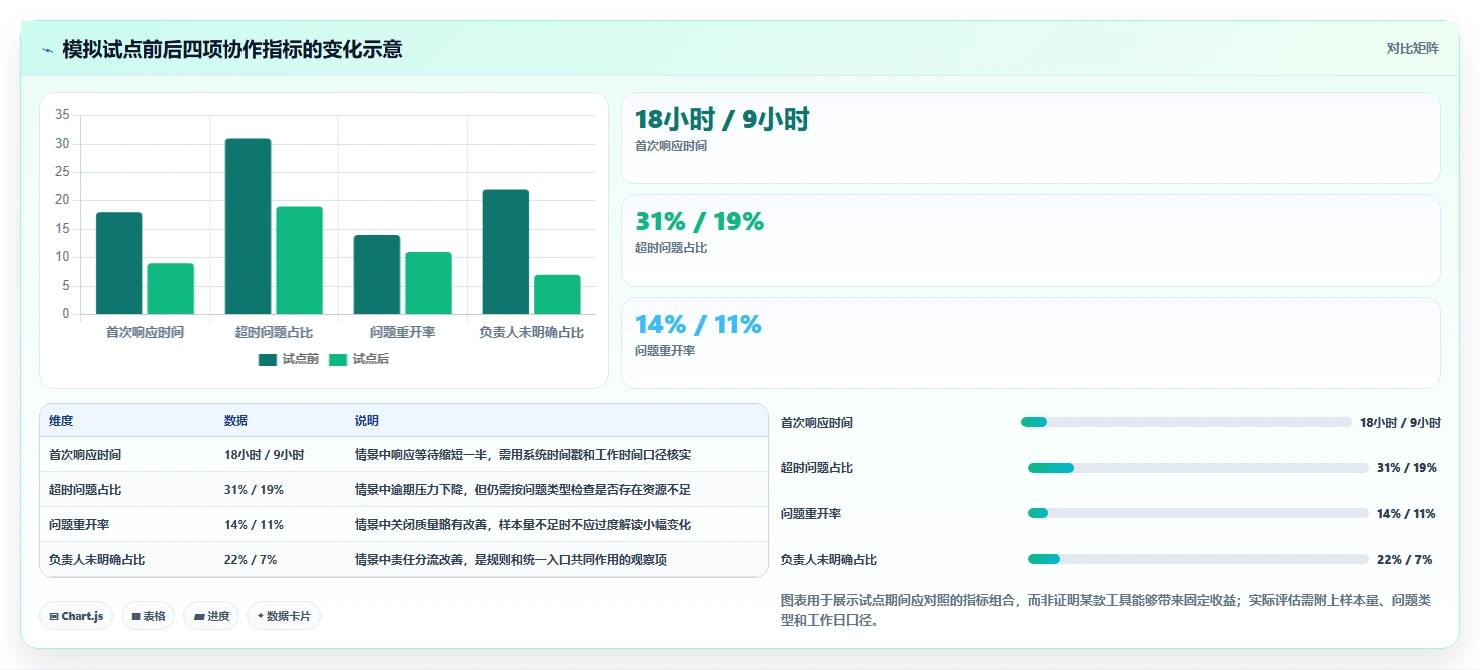Click the 超时问题占比 progress bar
Screen dimensions: 1480x670
[1198, 468]
